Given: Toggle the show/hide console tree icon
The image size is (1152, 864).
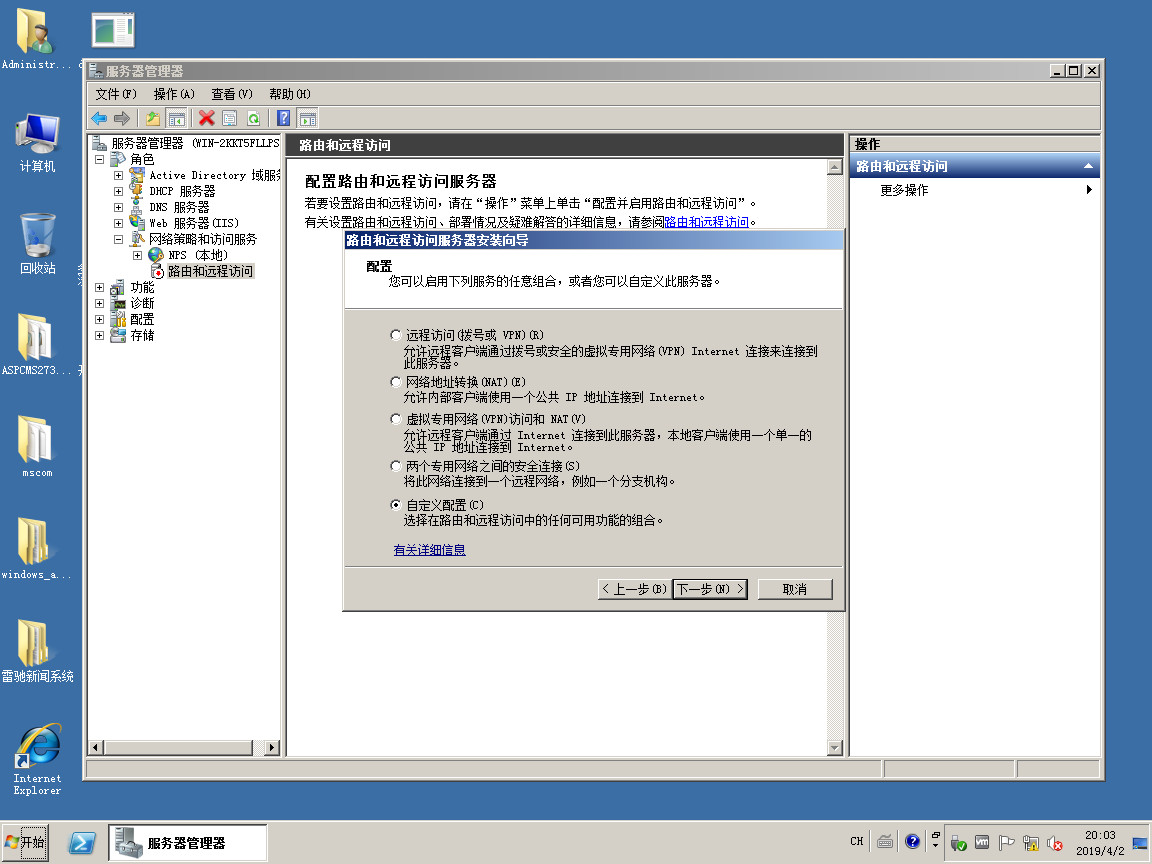Looking at the screenshot, I should click(x=177, y=118).
